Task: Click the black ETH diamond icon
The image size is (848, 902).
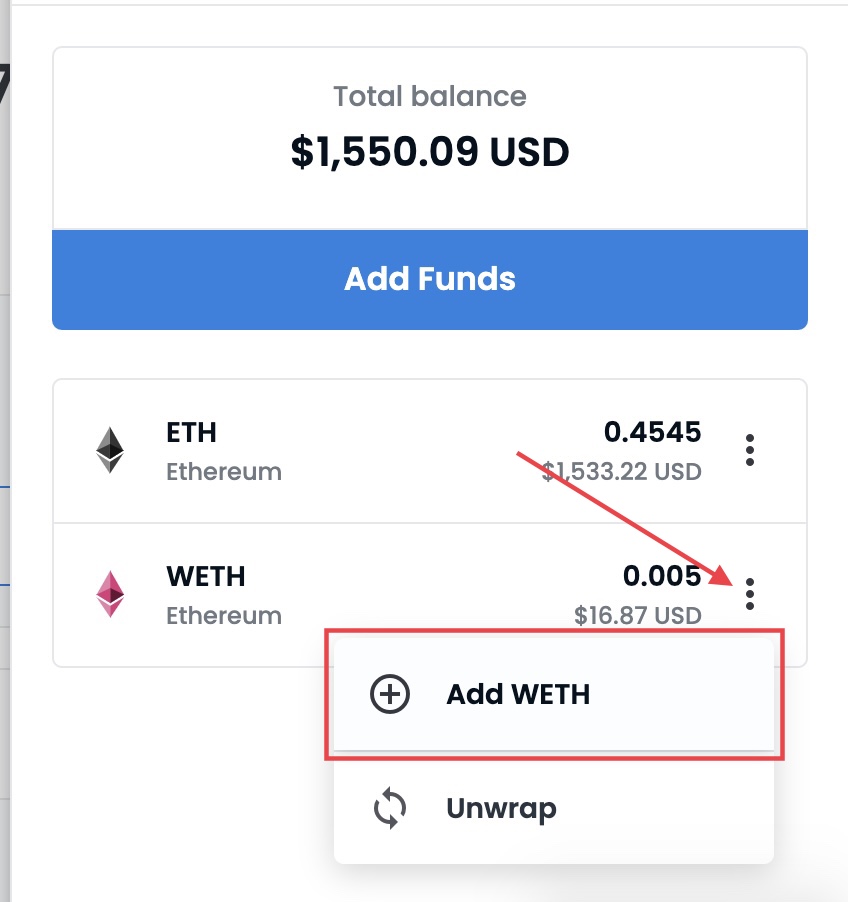Action: pos(109,450)
